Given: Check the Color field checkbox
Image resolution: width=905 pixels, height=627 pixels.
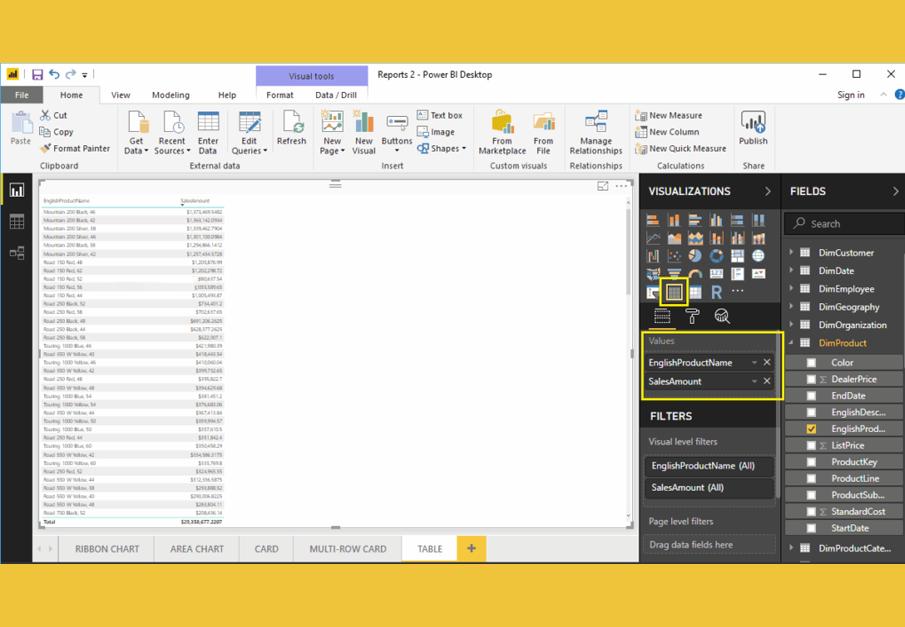Looking at the screenshot, I should click(811, 363).
